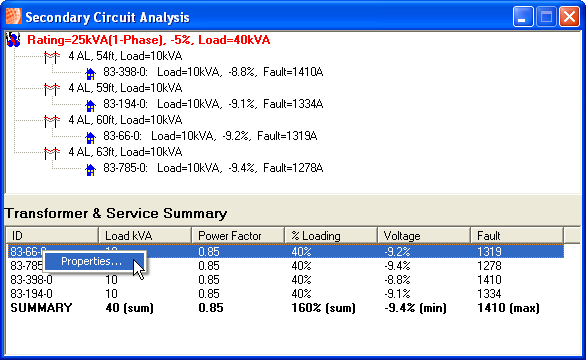Image resolution: width=586 pixels, height=360 pixels.
Task: Click the transformer icon at tree root
Action: tap(13, 40)
